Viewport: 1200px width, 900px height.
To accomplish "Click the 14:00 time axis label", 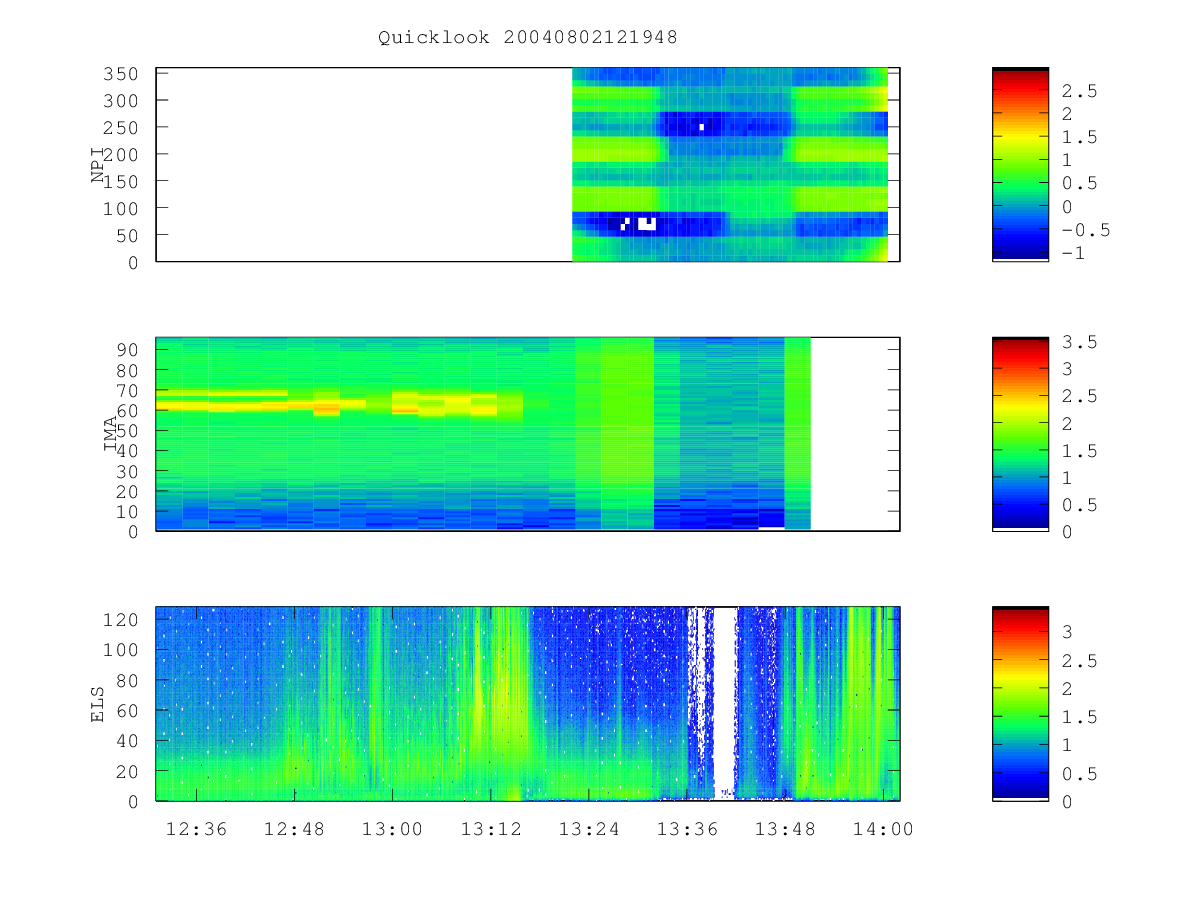I will (882, 829).
